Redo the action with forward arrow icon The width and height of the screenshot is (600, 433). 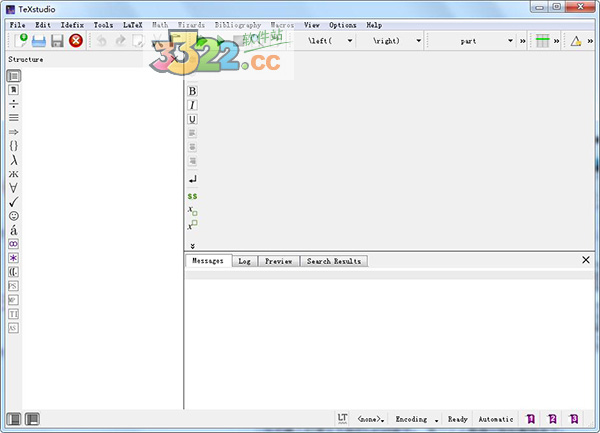coord(120,41)
